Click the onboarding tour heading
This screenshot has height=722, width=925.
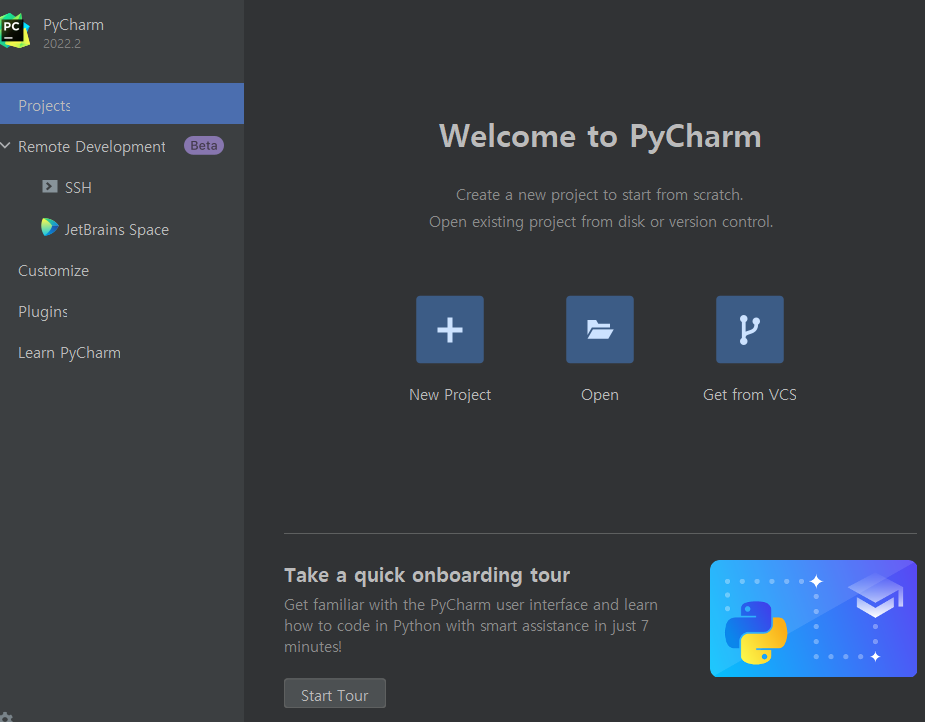tap(427, 575)
